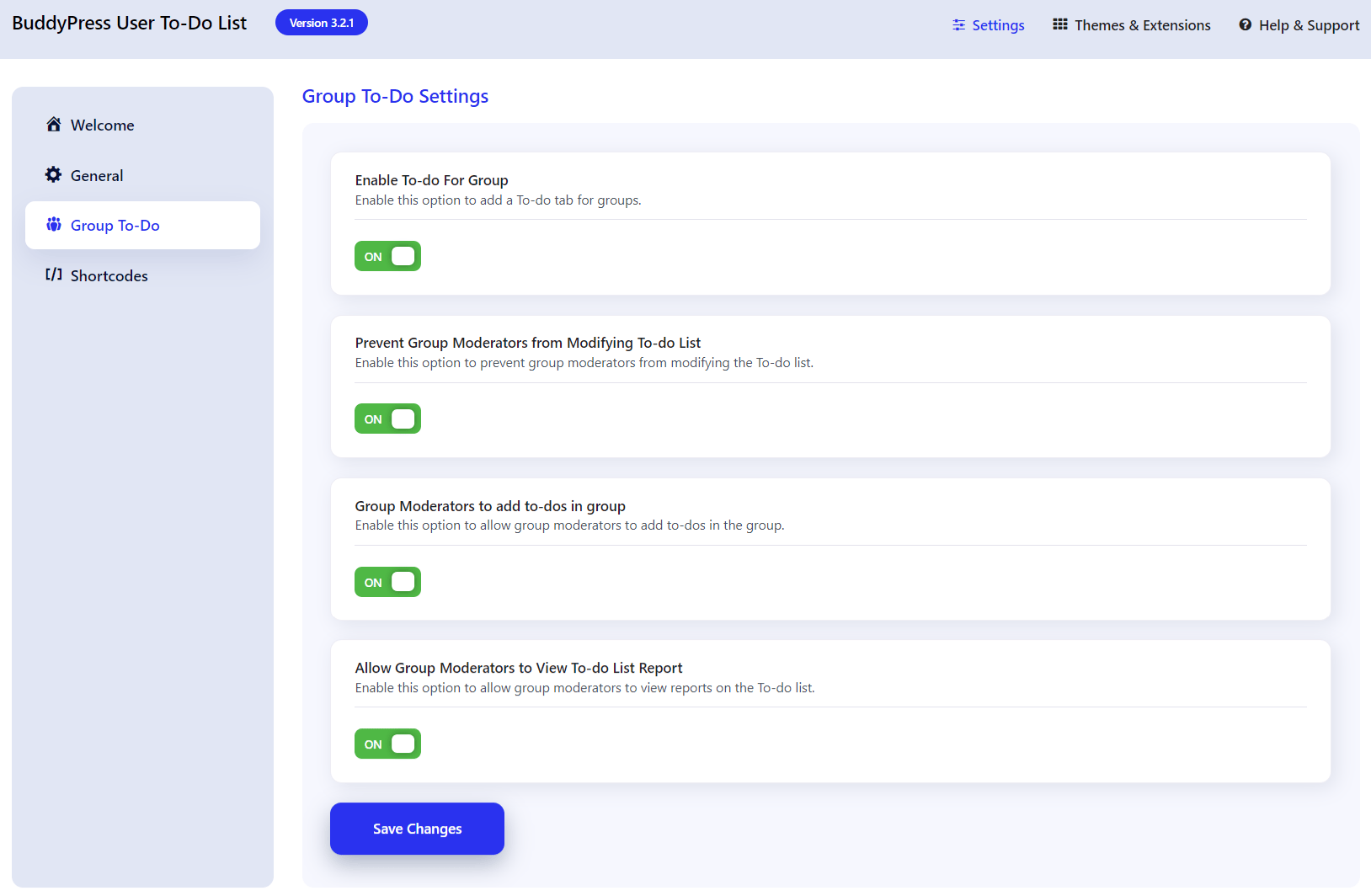This screenshot has width=1371, height=896.
Task: Open the Help & Support link
Action: coord(1309,25)
